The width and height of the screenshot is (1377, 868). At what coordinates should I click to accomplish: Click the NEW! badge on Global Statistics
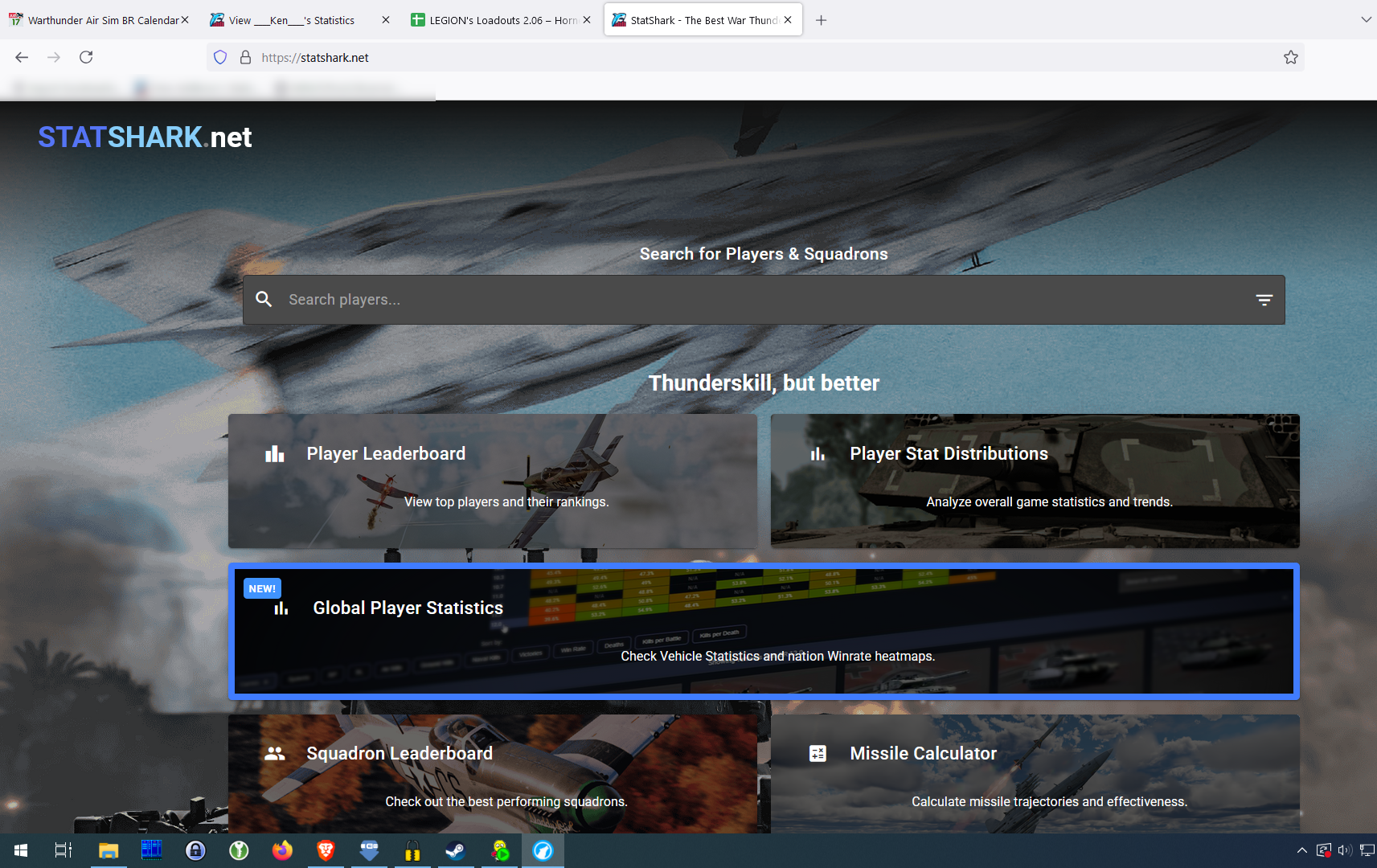point(262,588)
